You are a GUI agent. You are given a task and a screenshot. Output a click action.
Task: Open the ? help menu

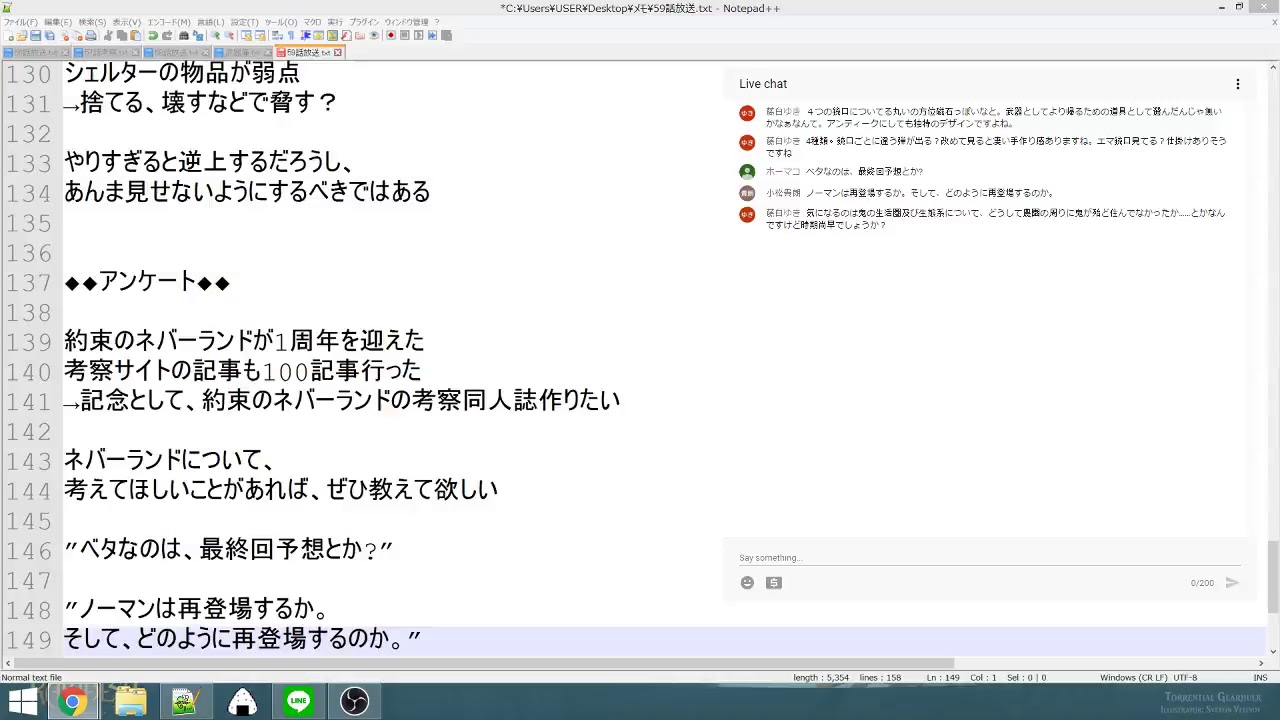click(436, 22)
